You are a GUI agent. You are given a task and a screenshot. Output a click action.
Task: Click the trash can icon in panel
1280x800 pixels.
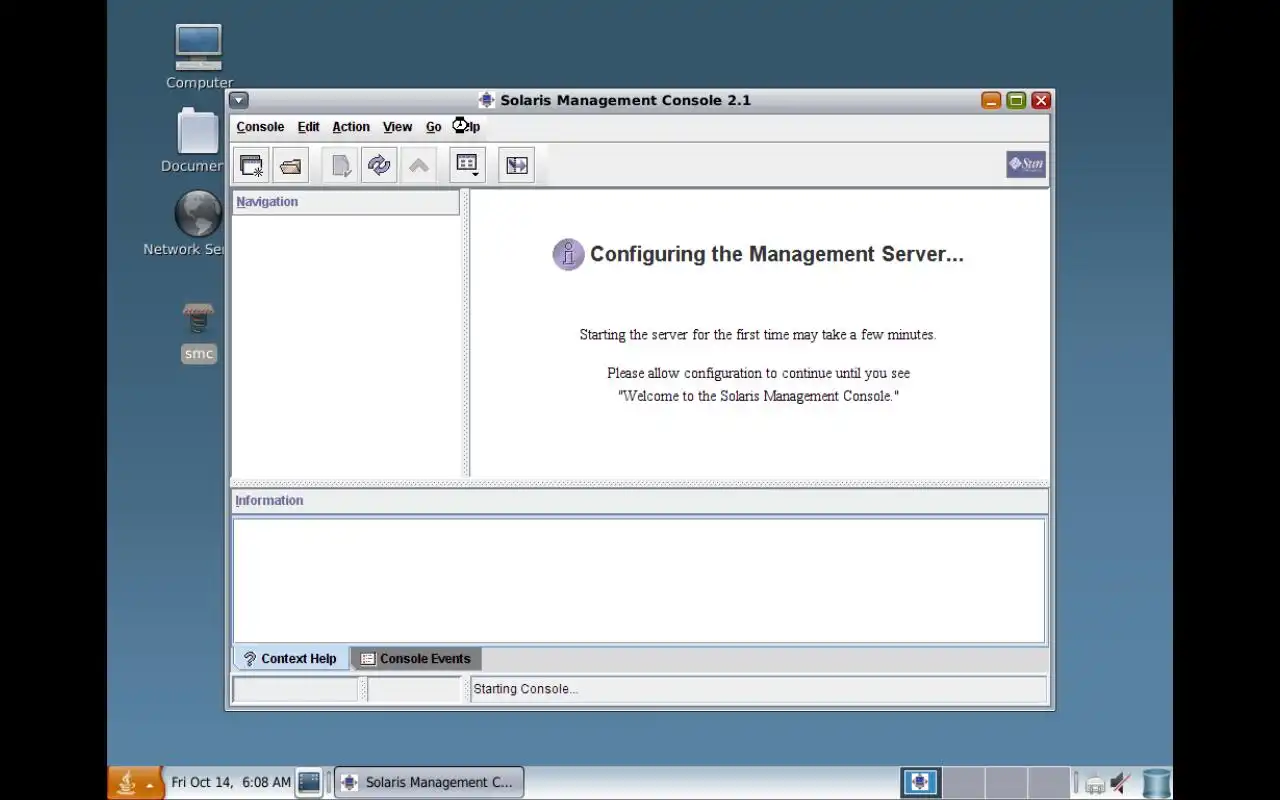click(x=1156, y=783)
